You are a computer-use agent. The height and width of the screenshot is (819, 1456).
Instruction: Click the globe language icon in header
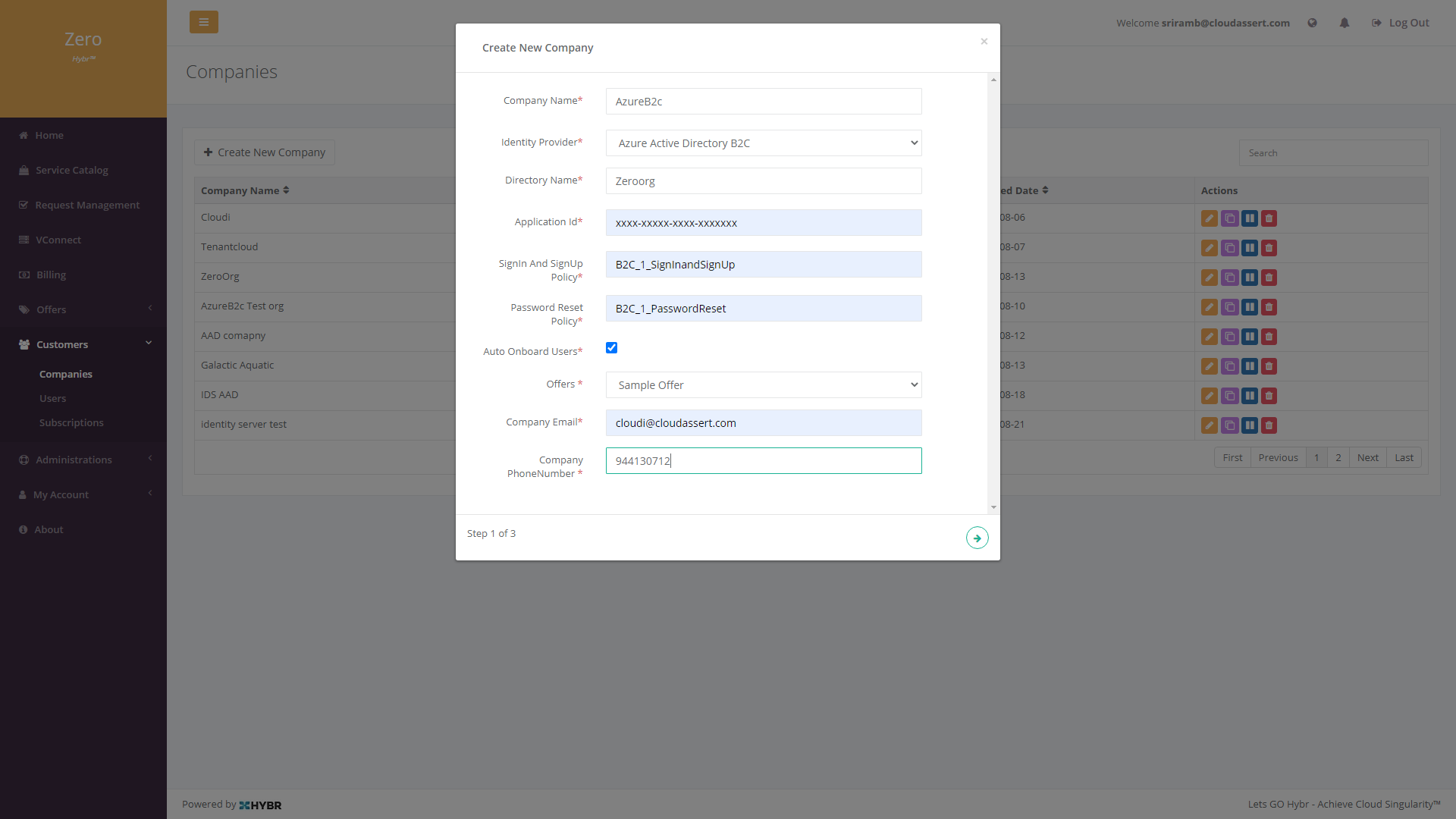(1312, 23)
